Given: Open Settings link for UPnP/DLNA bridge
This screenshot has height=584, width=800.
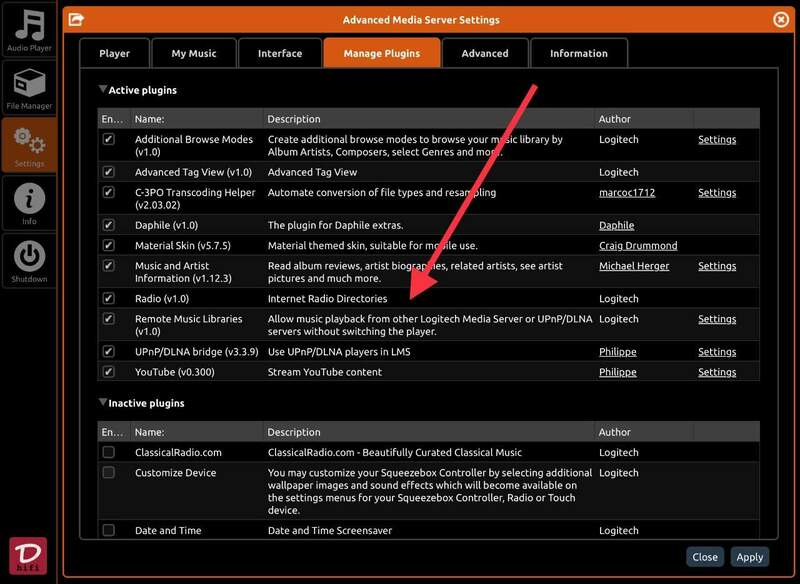Looking at the screenshot, I should pyautogui.click(x=716, y=352).
